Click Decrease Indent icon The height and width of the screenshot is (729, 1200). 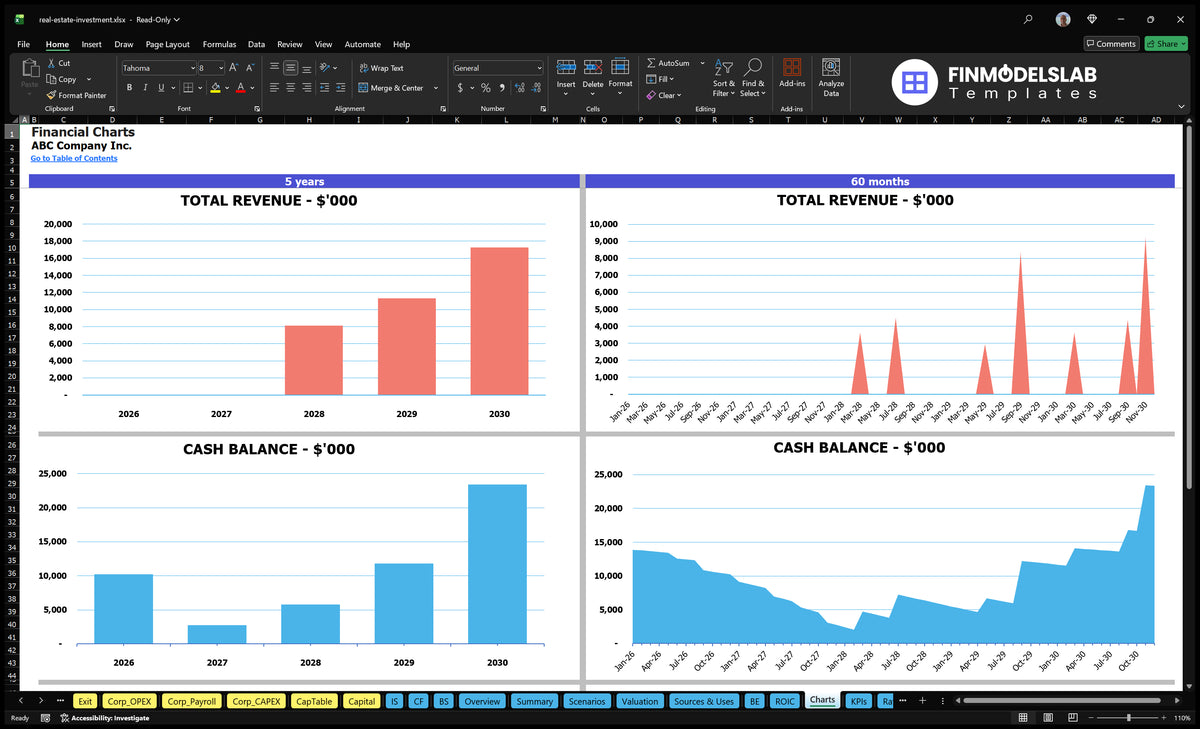coord(327,88)
